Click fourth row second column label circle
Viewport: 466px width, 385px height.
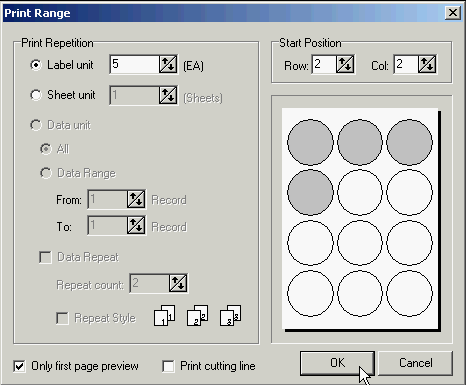[360, 293]
